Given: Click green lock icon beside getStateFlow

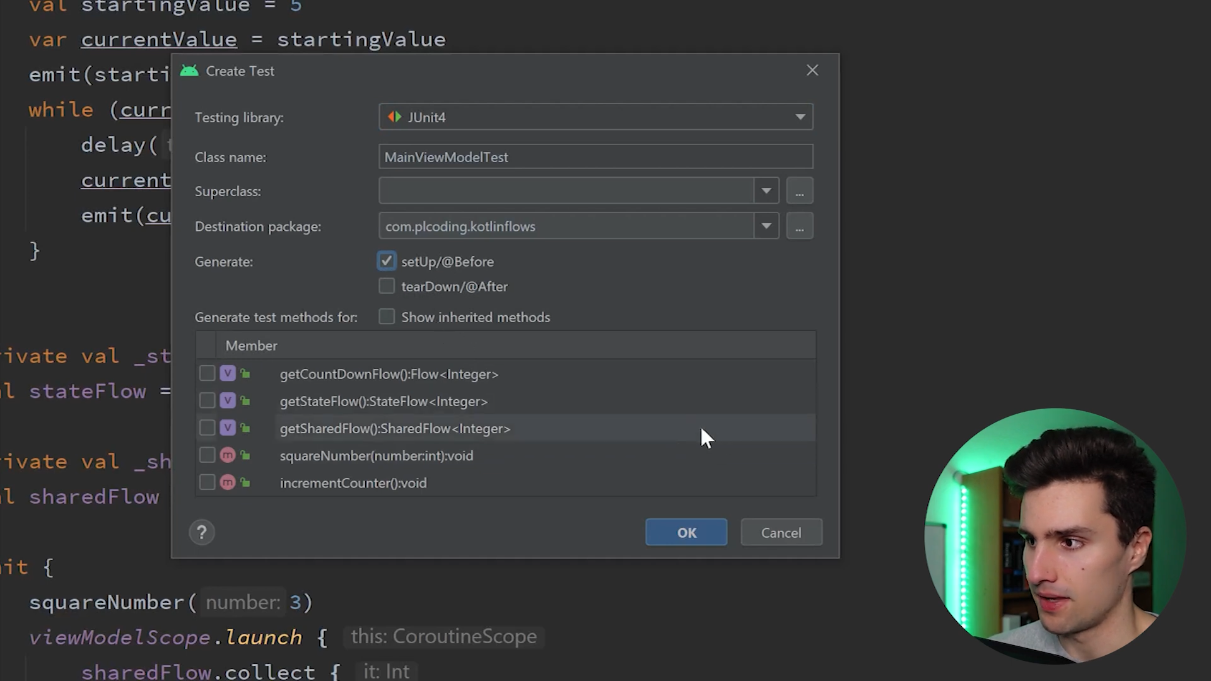Looking at the screenshot, I should 245,401.
